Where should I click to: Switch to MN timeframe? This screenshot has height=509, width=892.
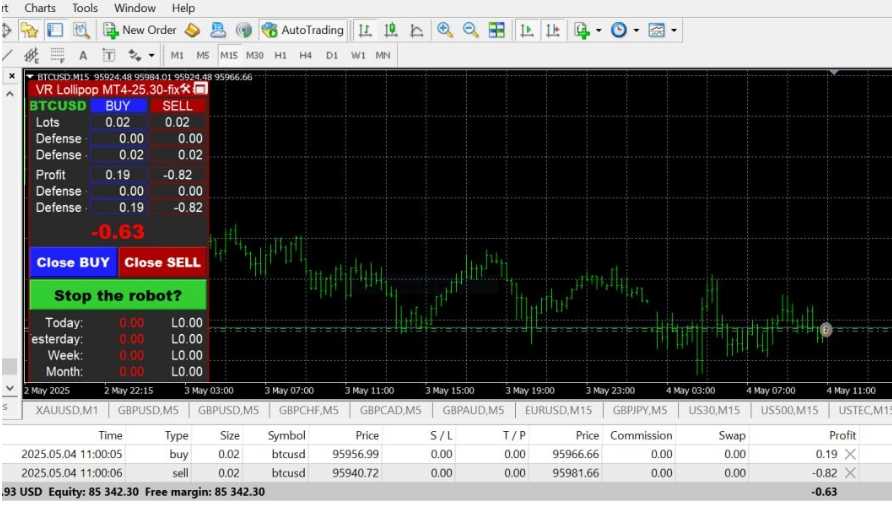383,55
